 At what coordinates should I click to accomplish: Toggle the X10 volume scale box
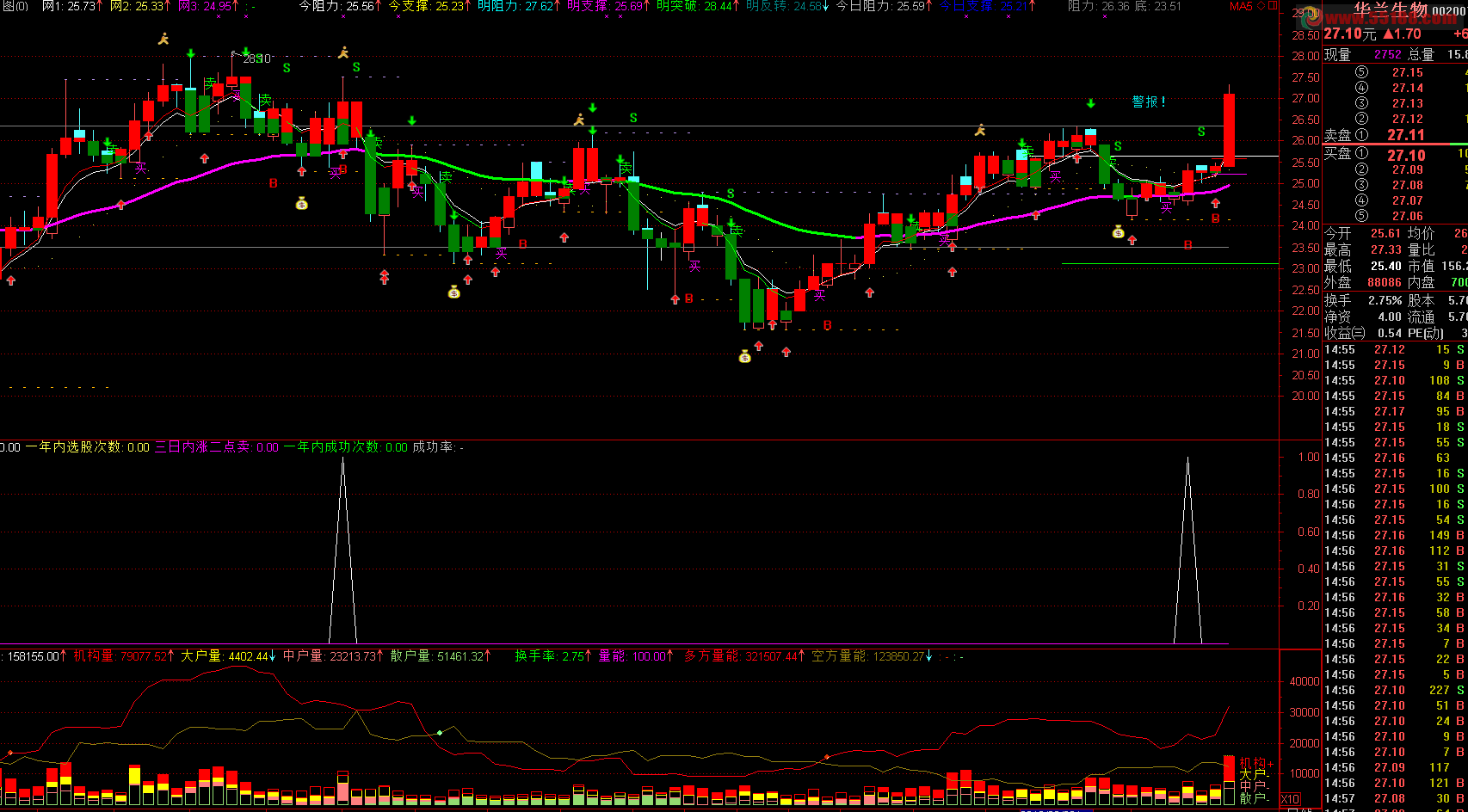(x=1290, y=799)
